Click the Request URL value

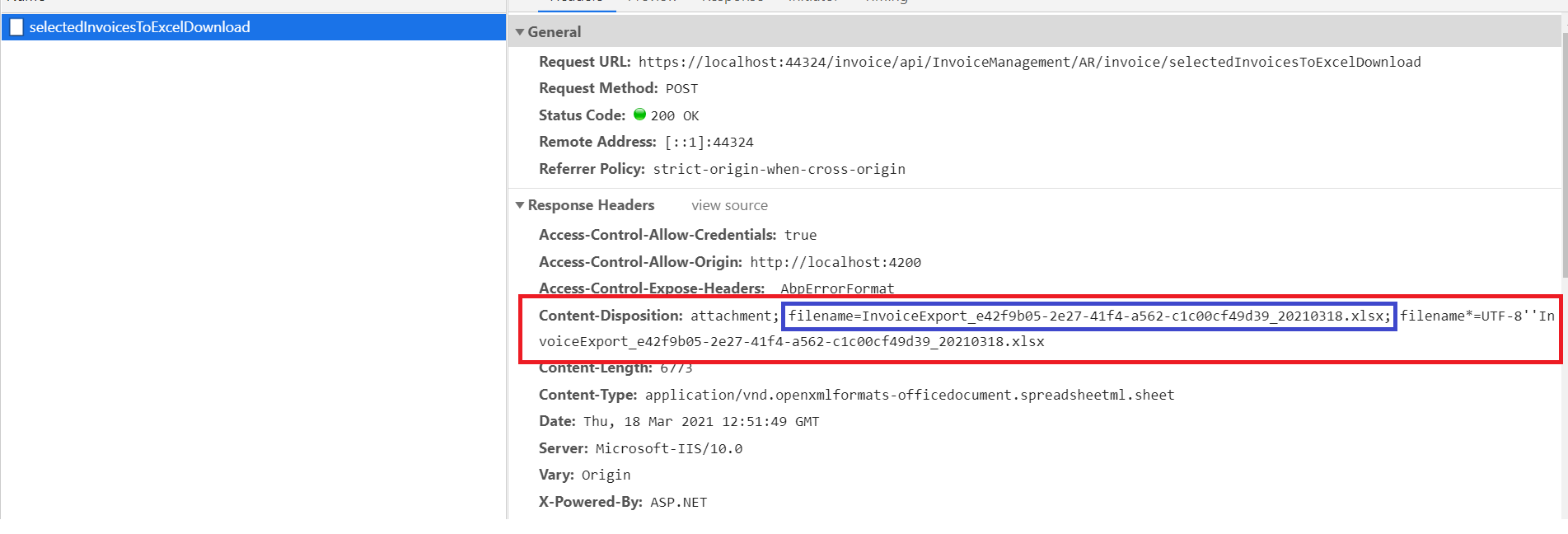click(1029, 62)
